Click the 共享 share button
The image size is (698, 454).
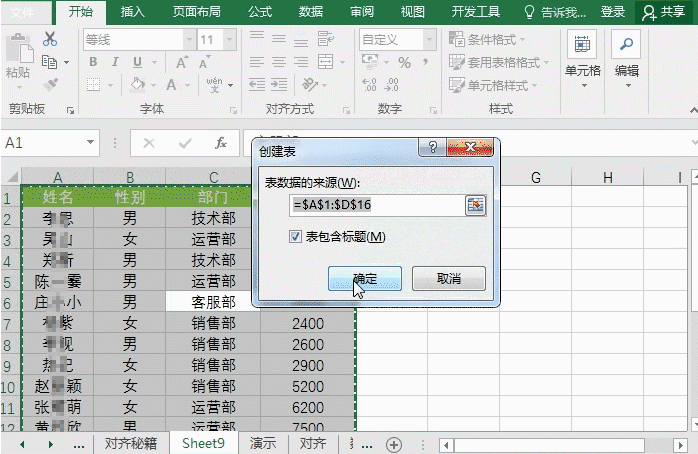pos(663,12)
